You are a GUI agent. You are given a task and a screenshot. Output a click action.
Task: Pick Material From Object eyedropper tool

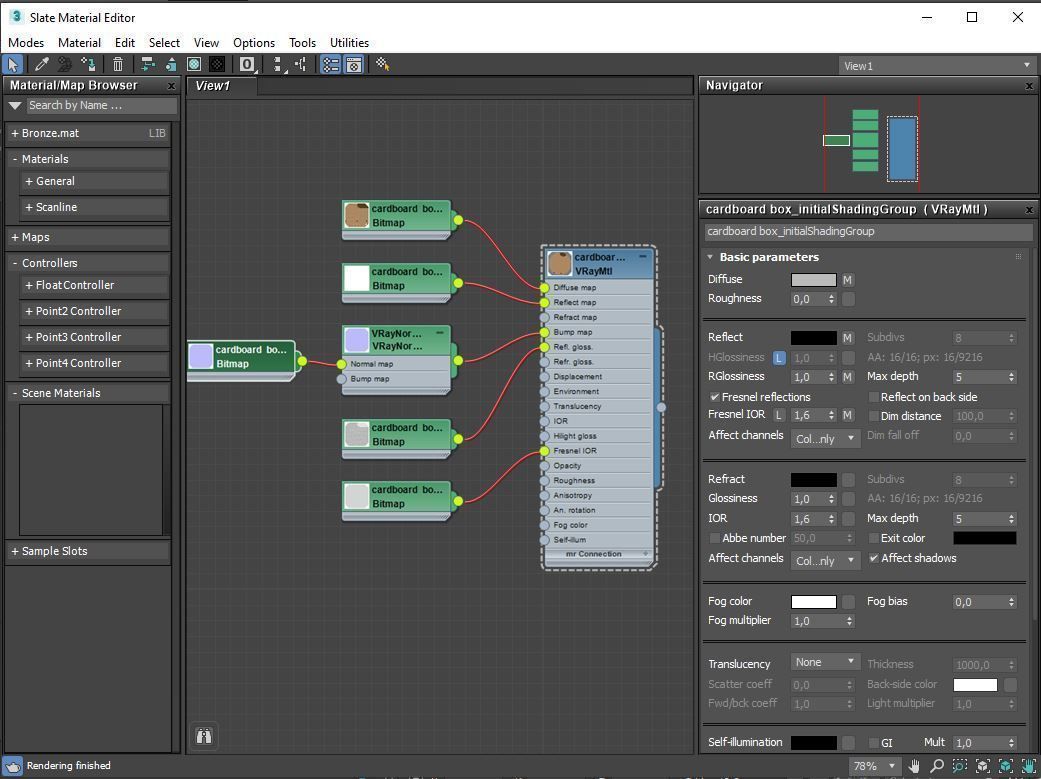click(41, 64)
